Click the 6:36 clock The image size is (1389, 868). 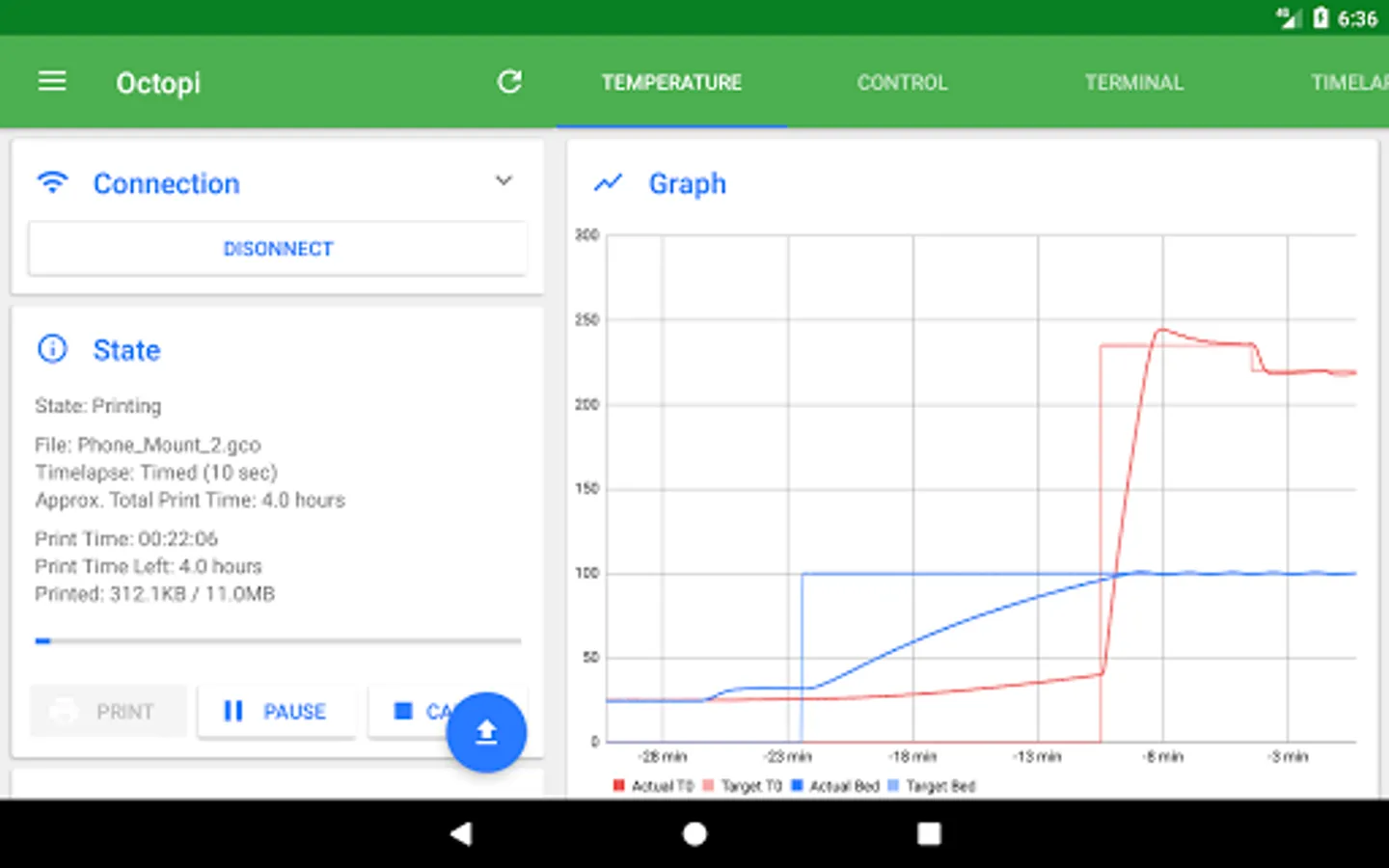(1357, 18)
